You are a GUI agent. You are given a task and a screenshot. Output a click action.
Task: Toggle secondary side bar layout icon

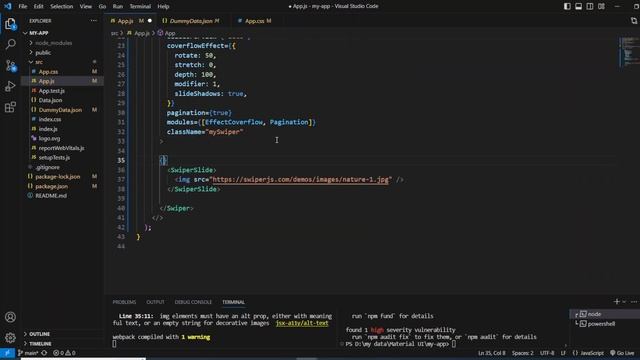point(590,6)
